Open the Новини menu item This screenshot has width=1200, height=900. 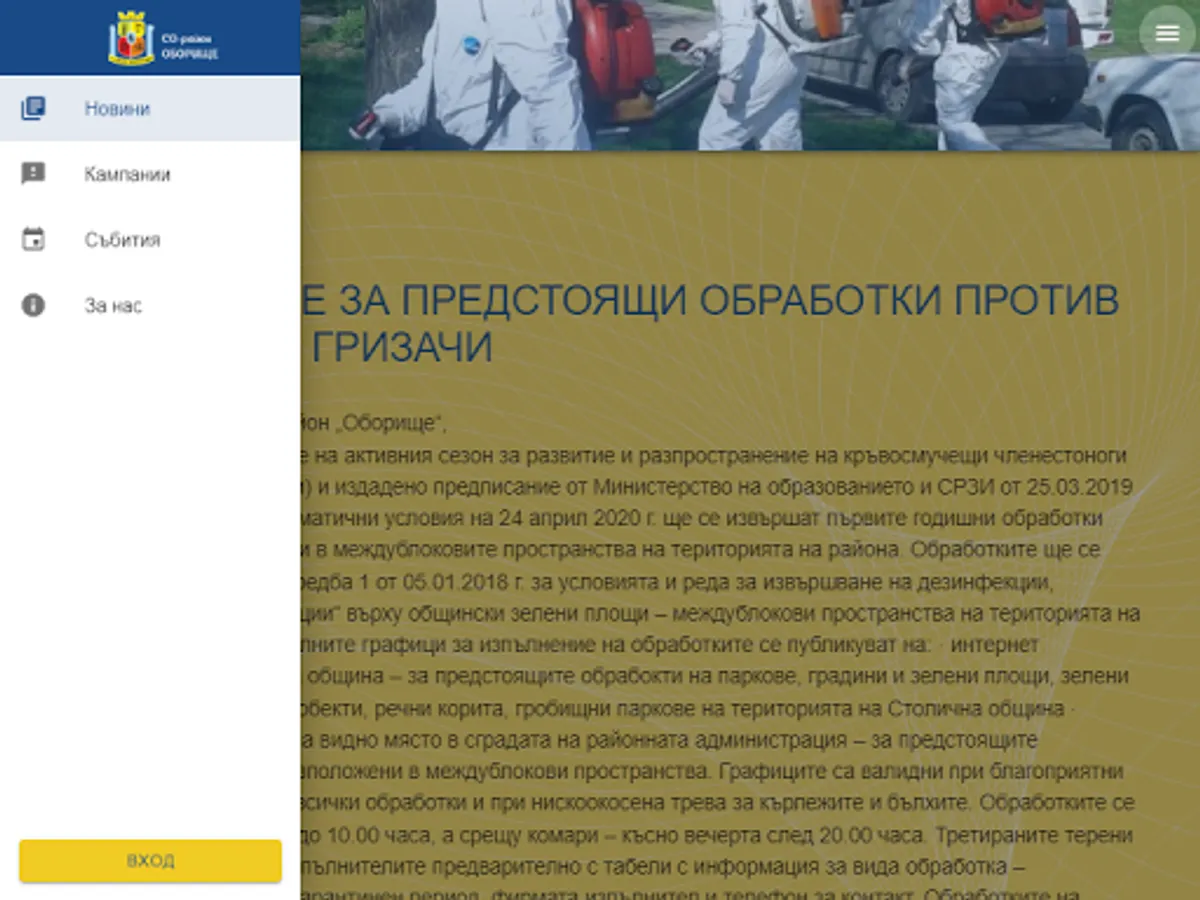pos(150,109)
